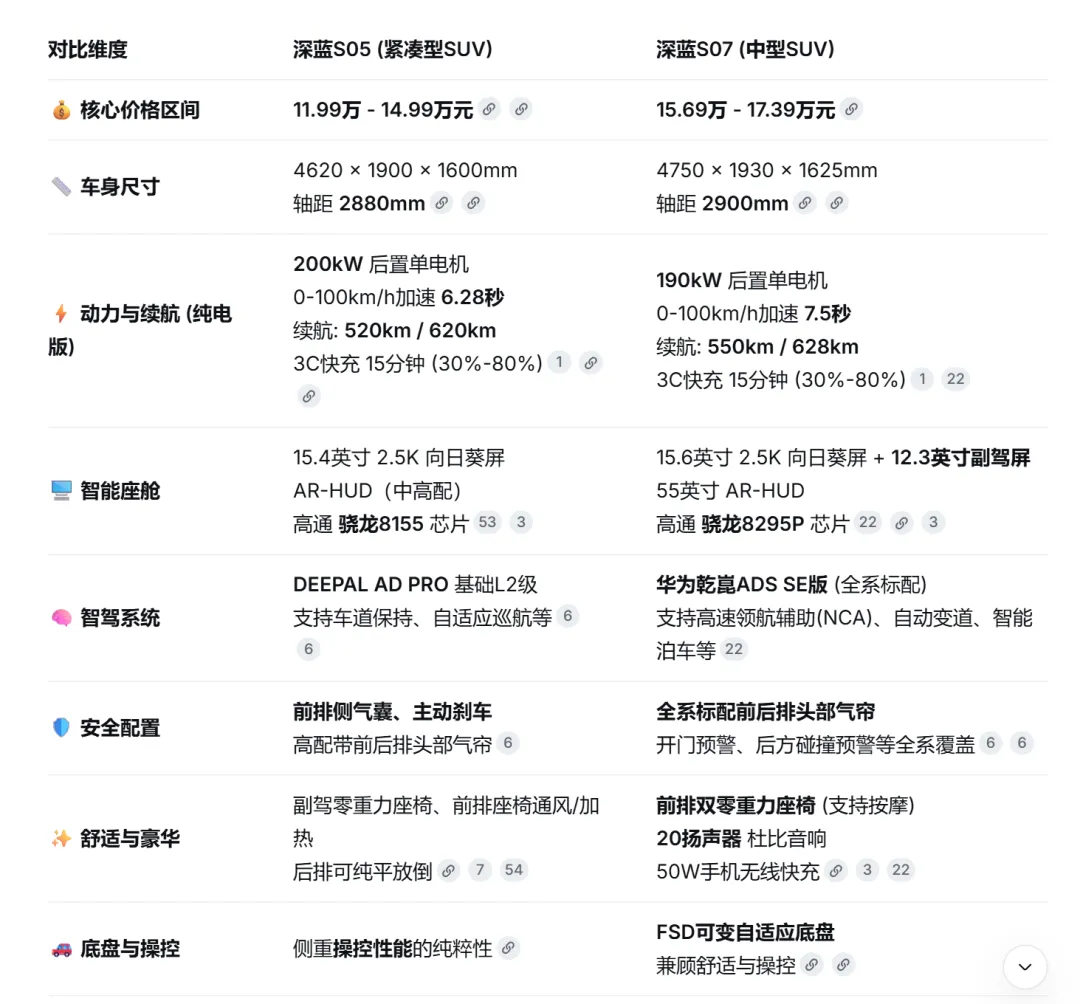Viewport: 1080px width, 1004px height.
Task: Open link icon after 15.69万 - 17.39万元
Action: (851, 109)
